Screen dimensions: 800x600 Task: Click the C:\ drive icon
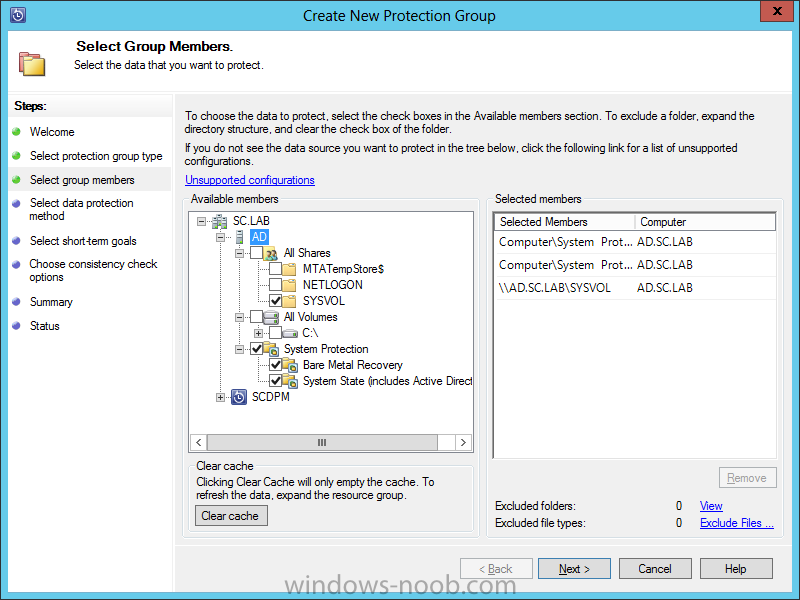pyautogui.click(x=290, y=333)
